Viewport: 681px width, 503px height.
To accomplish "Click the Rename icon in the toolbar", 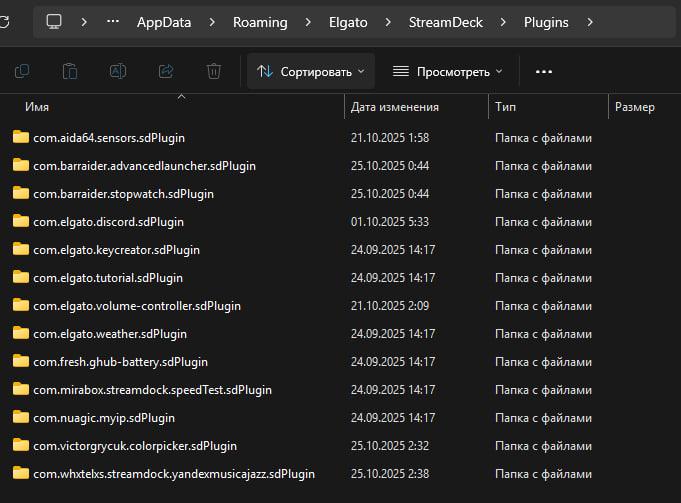I will (118, 71).
